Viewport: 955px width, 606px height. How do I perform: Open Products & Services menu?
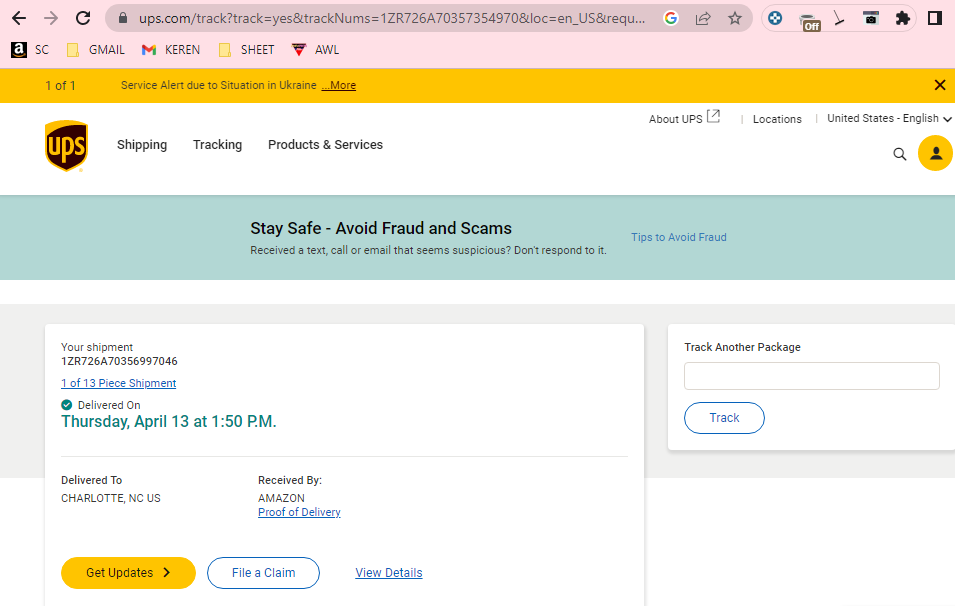[x=325, y=145]
